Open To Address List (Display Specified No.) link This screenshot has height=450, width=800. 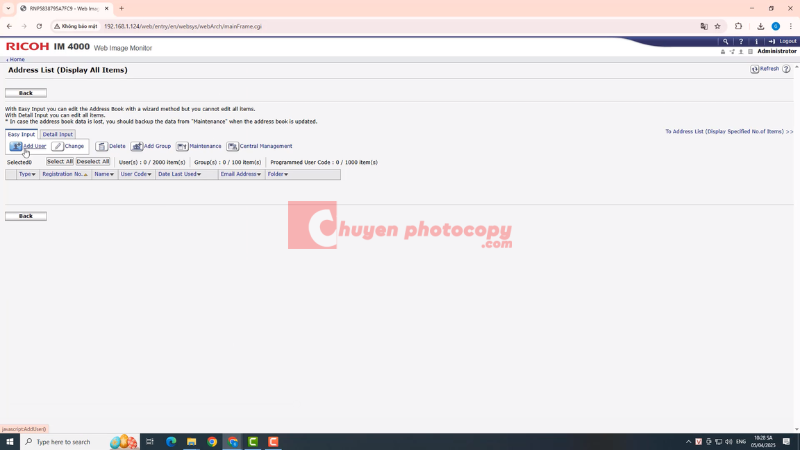coord(729,132)
